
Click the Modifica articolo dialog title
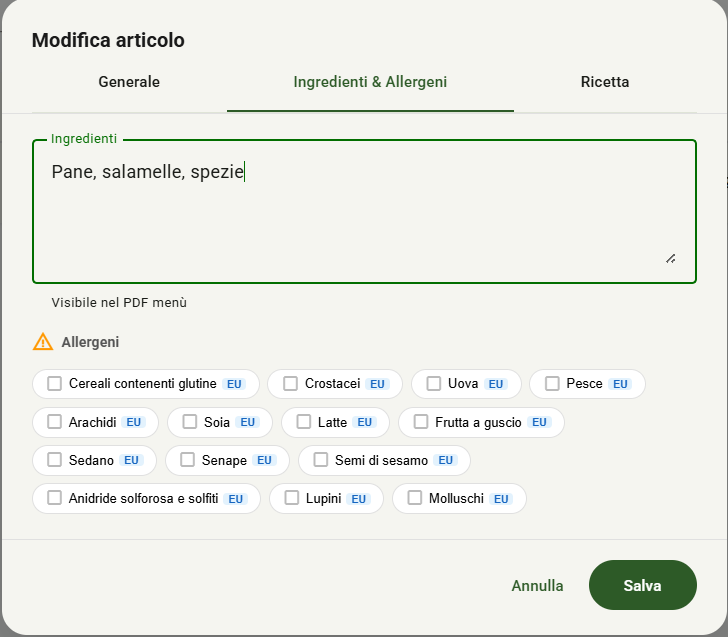point(108,40)
